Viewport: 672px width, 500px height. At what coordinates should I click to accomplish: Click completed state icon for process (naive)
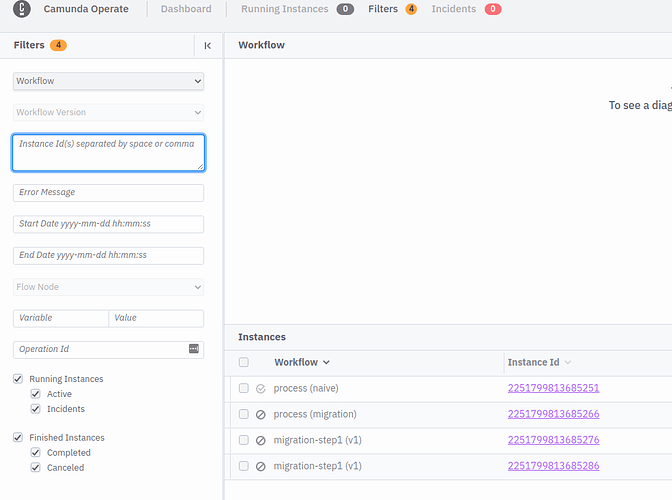[261, 389]
